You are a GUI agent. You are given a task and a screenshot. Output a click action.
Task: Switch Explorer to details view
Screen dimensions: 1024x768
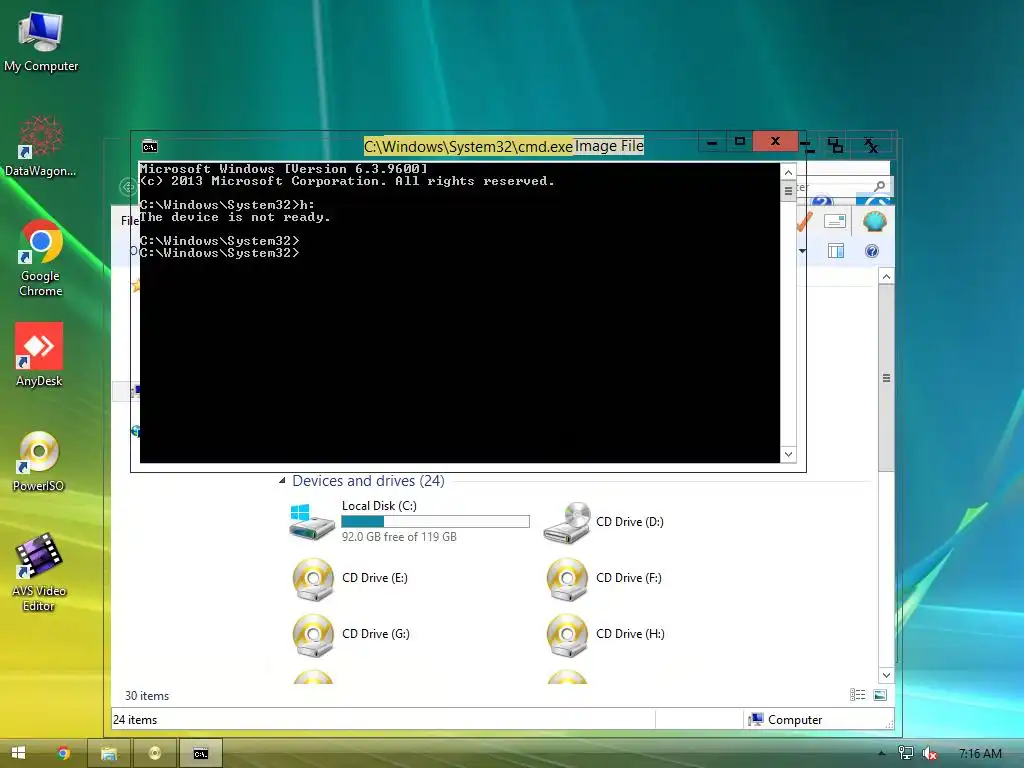857,695
